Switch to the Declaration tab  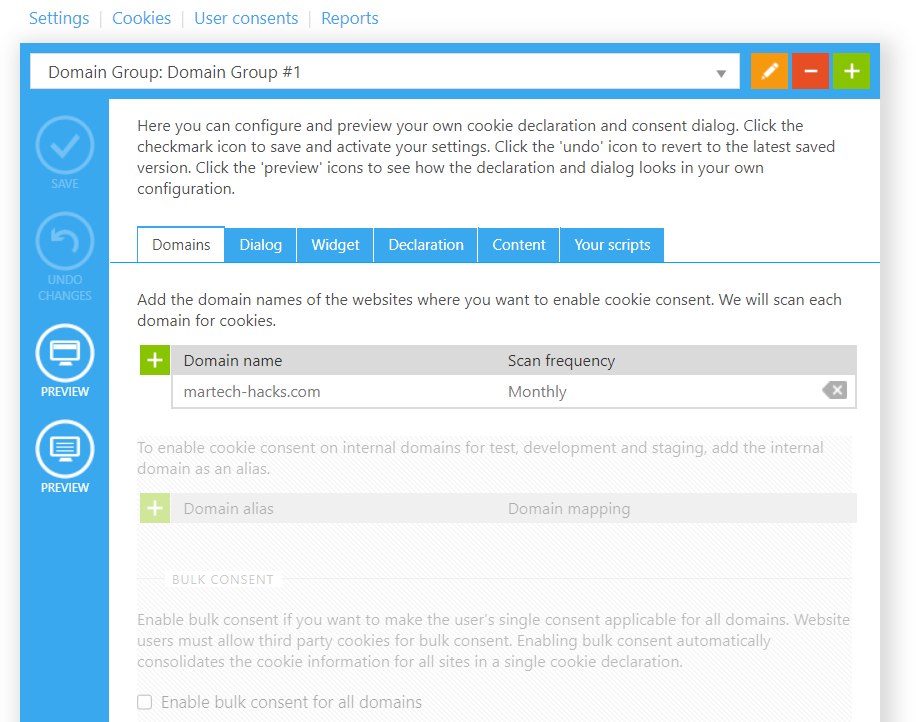coord(426,245)
